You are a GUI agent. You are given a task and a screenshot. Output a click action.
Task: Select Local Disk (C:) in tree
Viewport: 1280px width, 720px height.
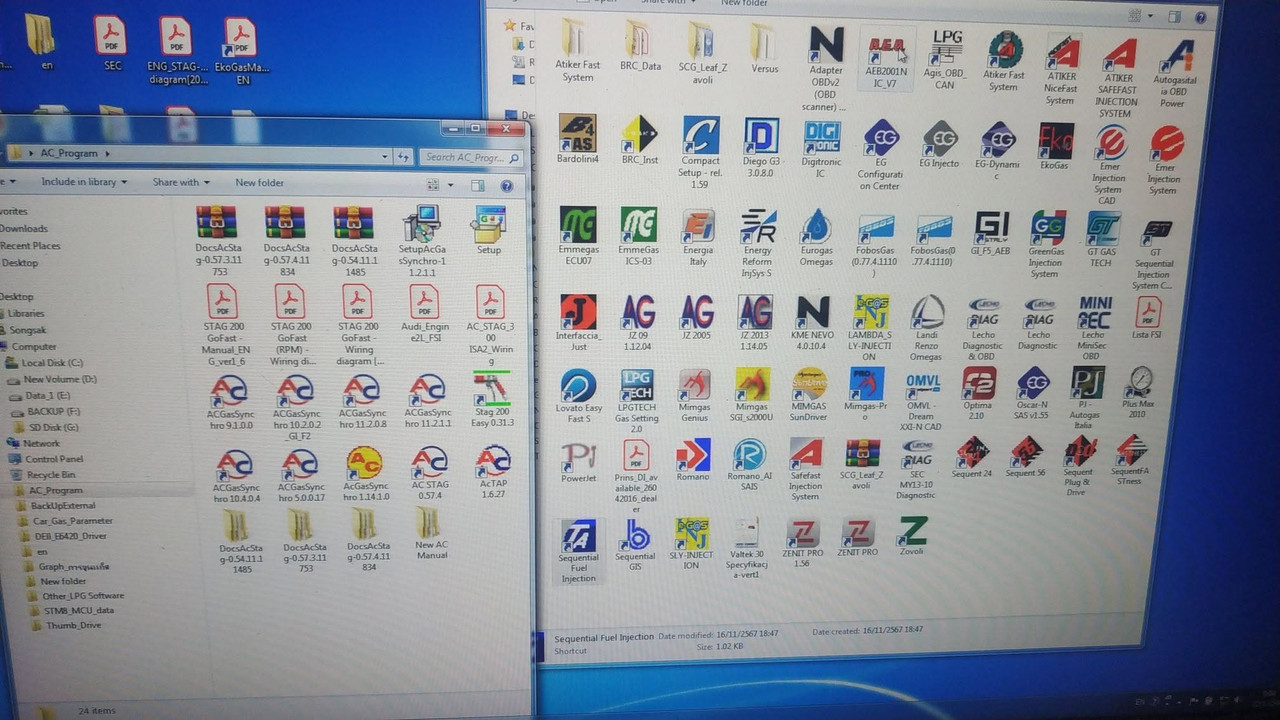point(52,363)
